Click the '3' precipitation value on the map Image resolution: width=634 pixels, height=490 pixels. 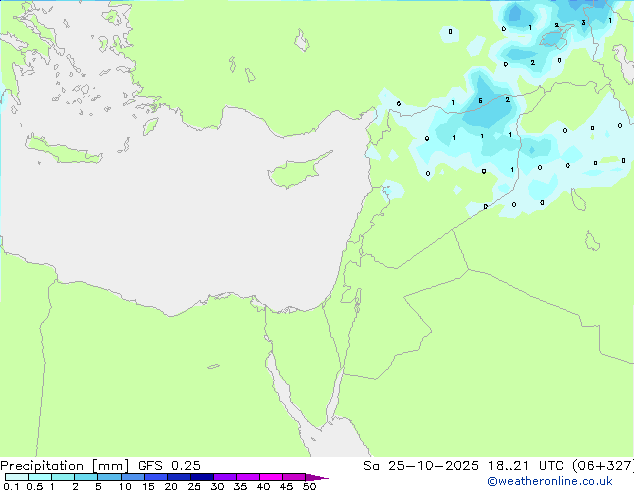point(583,22)
